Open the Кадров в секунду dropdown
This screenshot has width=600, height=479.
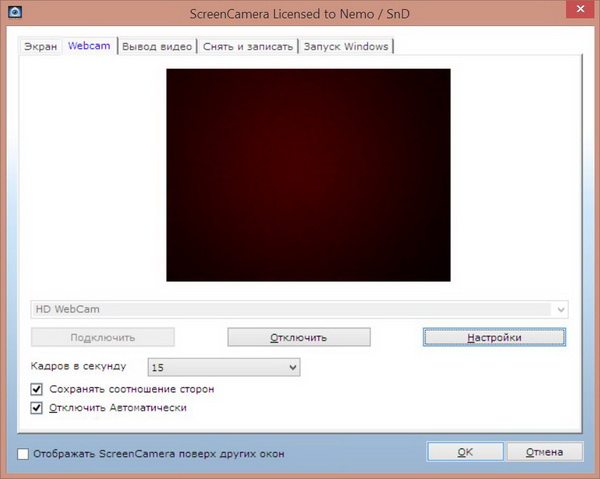coord(224,368)
